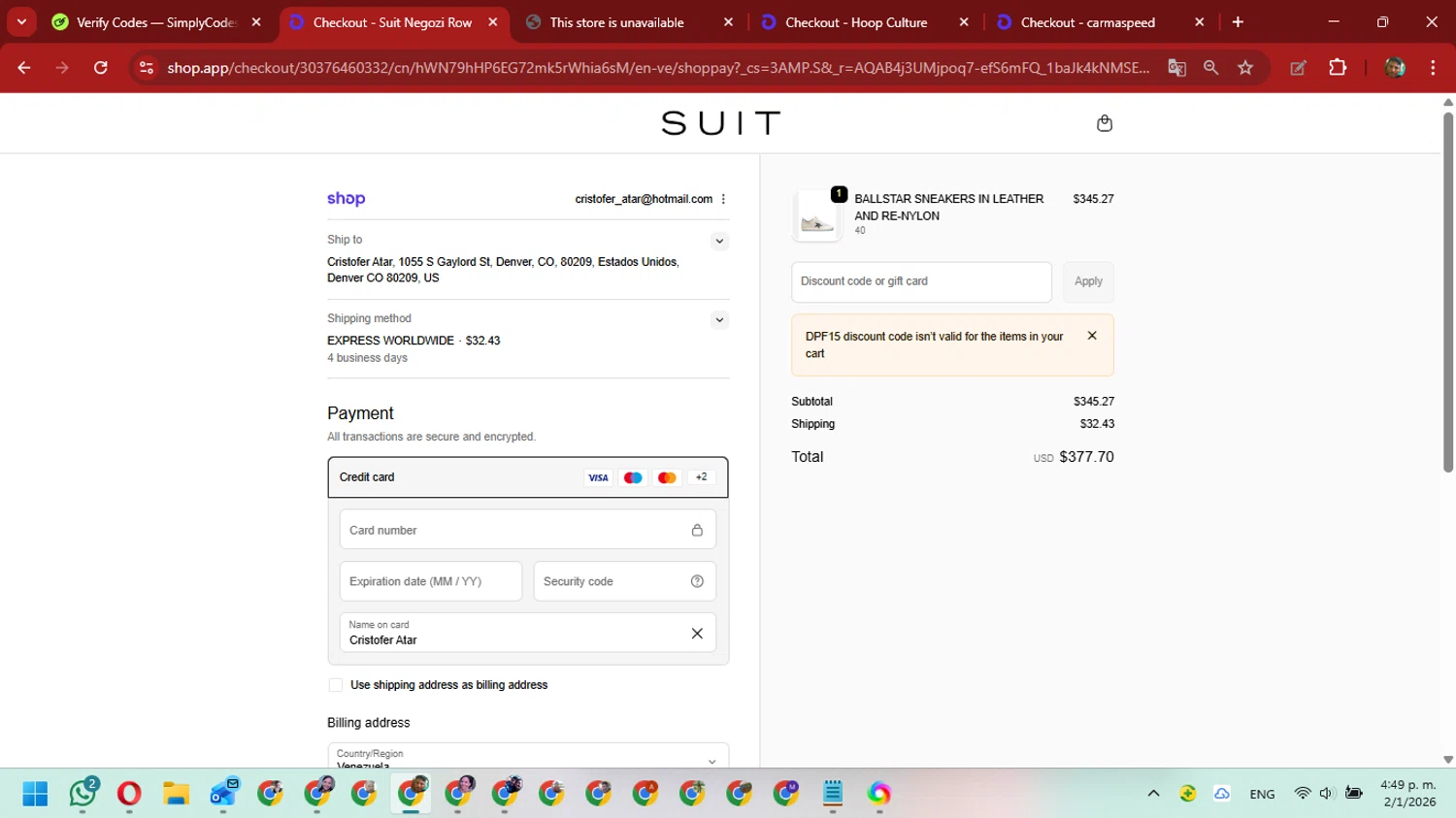
Task: Expand the Ship to section
Action: pyautogui.click(x=719, y=241)
